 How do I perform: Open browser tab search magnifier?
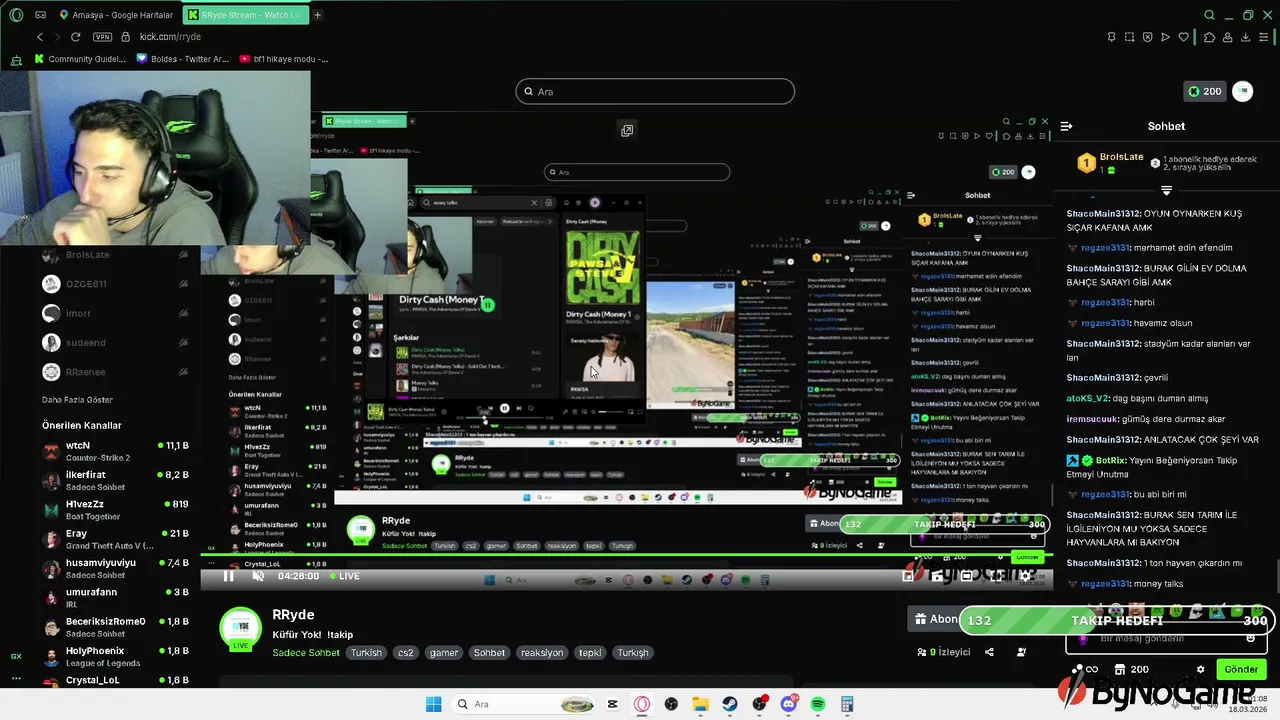pyautogui.click(x=1209, y=15)
